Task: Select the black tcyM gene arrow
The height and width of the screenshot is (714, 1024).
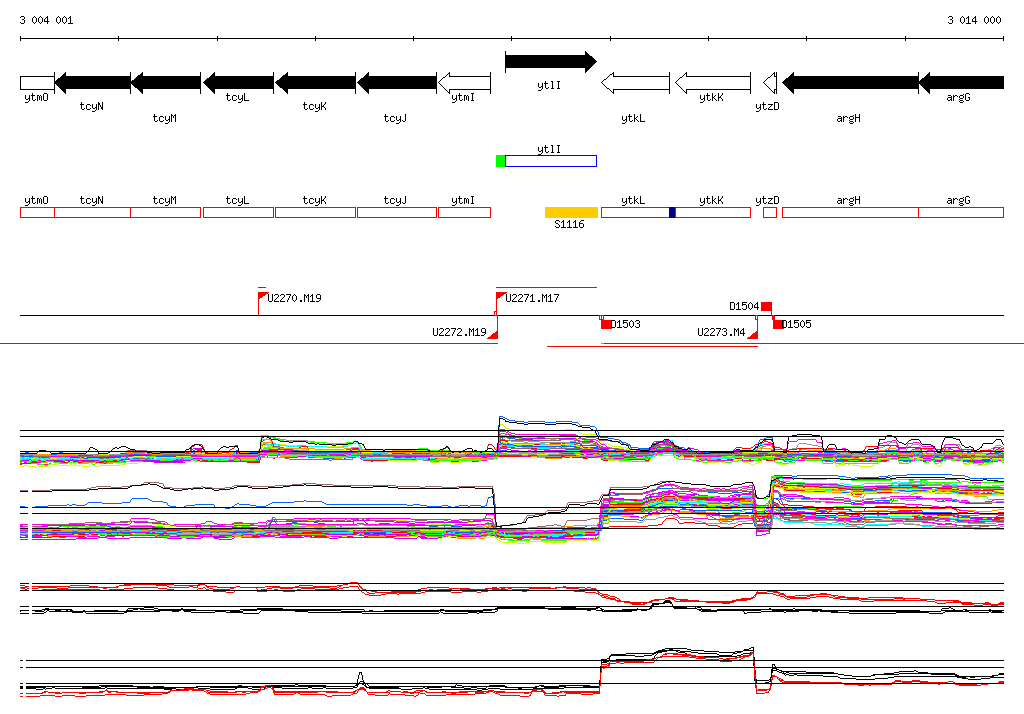Action: 166,82
